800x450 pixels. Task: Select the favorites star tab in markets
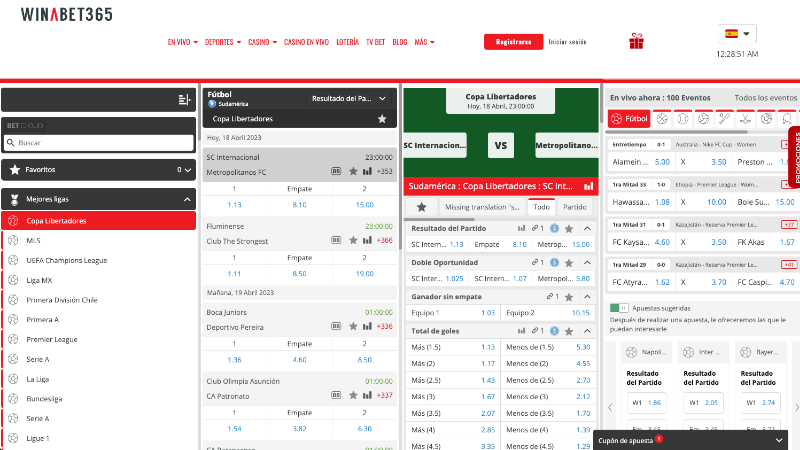point(421,207)
